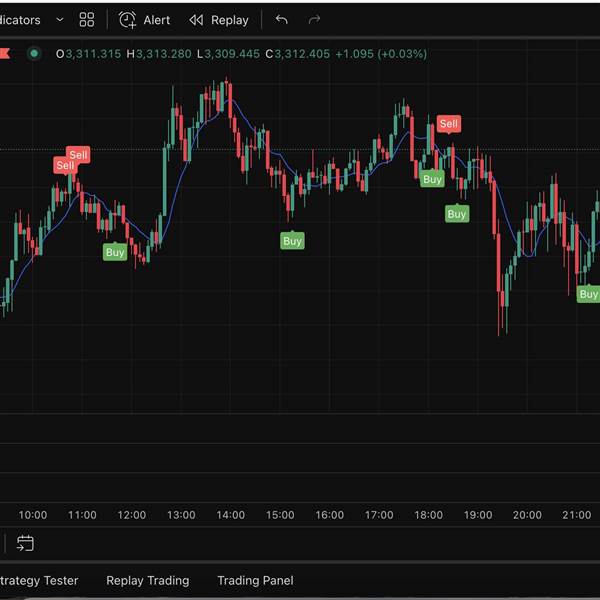
Task: Open the Replay Trading tab
Action: click(x=148, y=580)
